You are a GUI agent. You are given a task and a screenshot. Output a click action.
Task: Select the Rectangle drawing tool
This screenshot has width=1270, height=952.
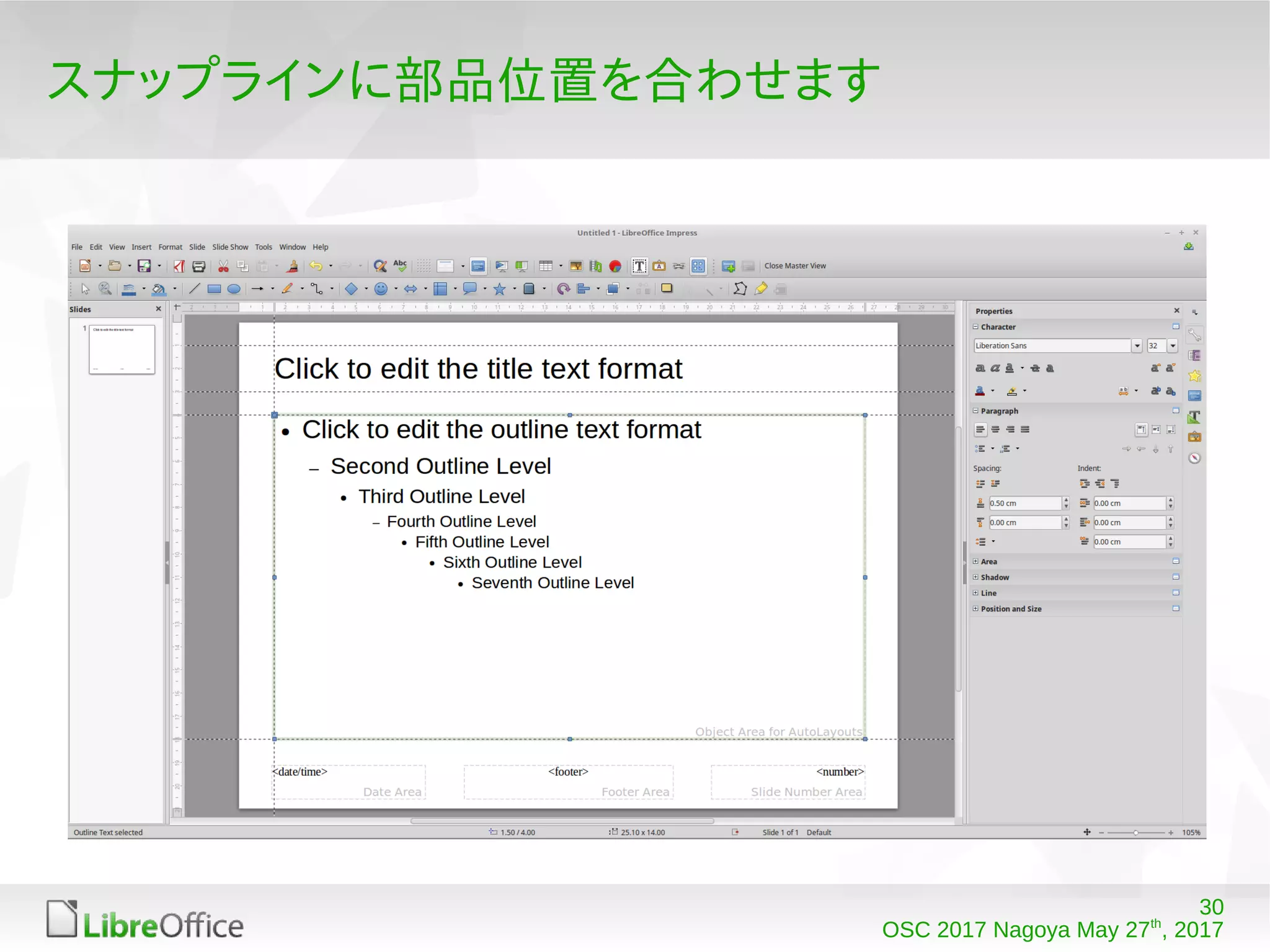tap(214, 289)
